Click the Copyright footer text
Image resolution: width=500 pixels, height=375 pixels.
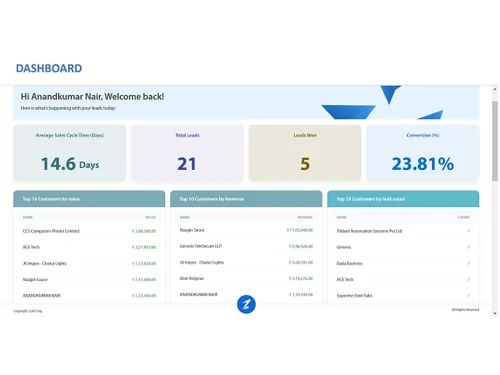28,311
